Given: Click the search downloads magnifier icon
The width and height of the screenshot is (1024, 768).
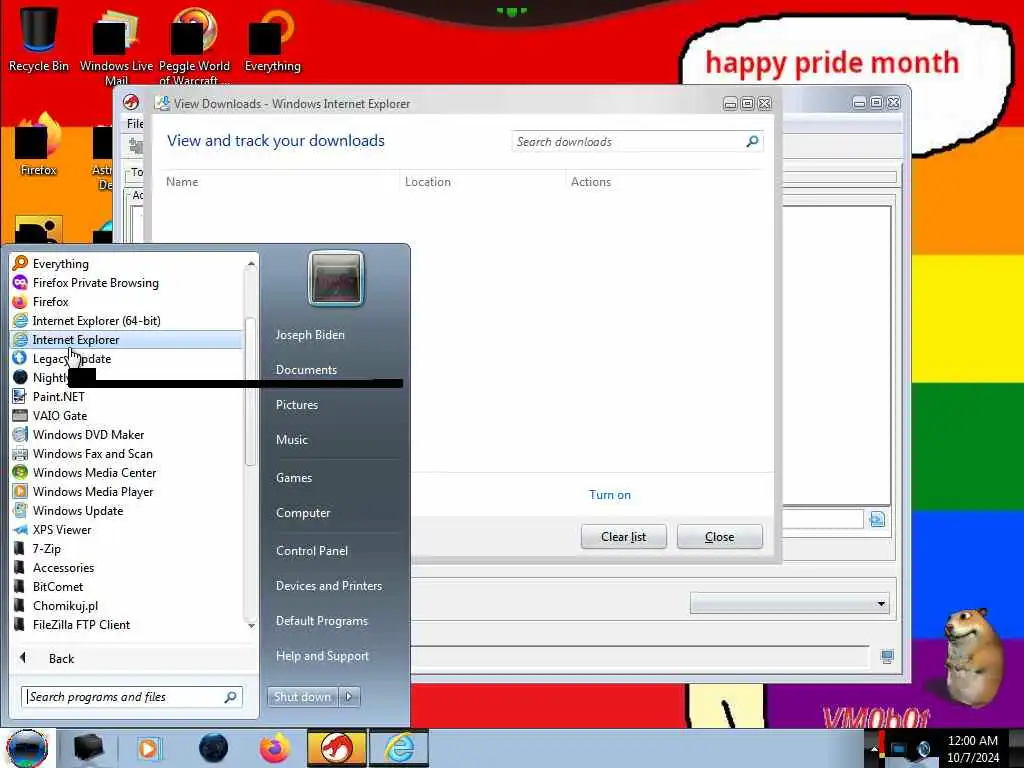Looking at the screenshot, I should click(752, 141).
